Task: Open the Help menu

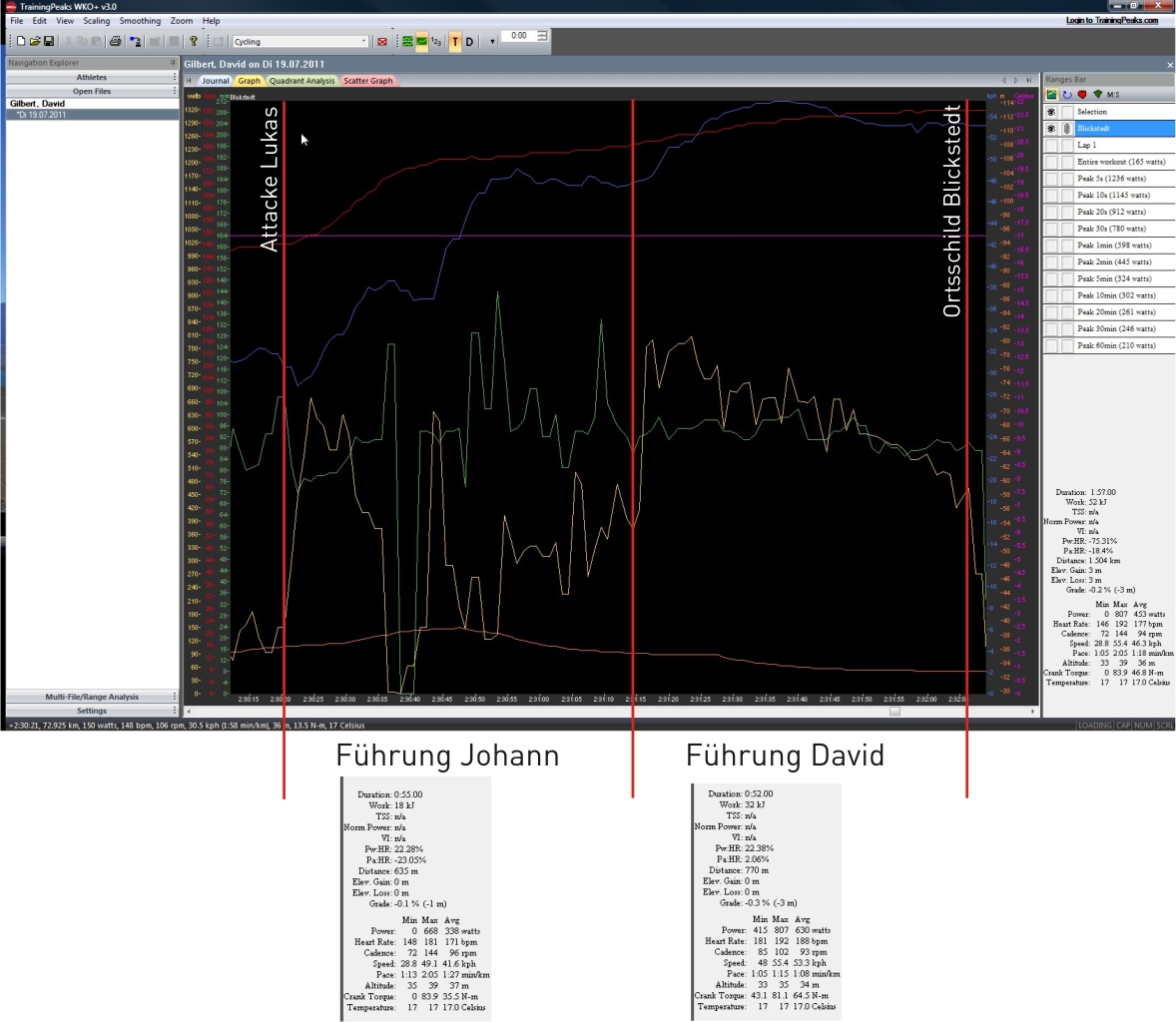Action: pyautogui.click(x=212, y=21)
